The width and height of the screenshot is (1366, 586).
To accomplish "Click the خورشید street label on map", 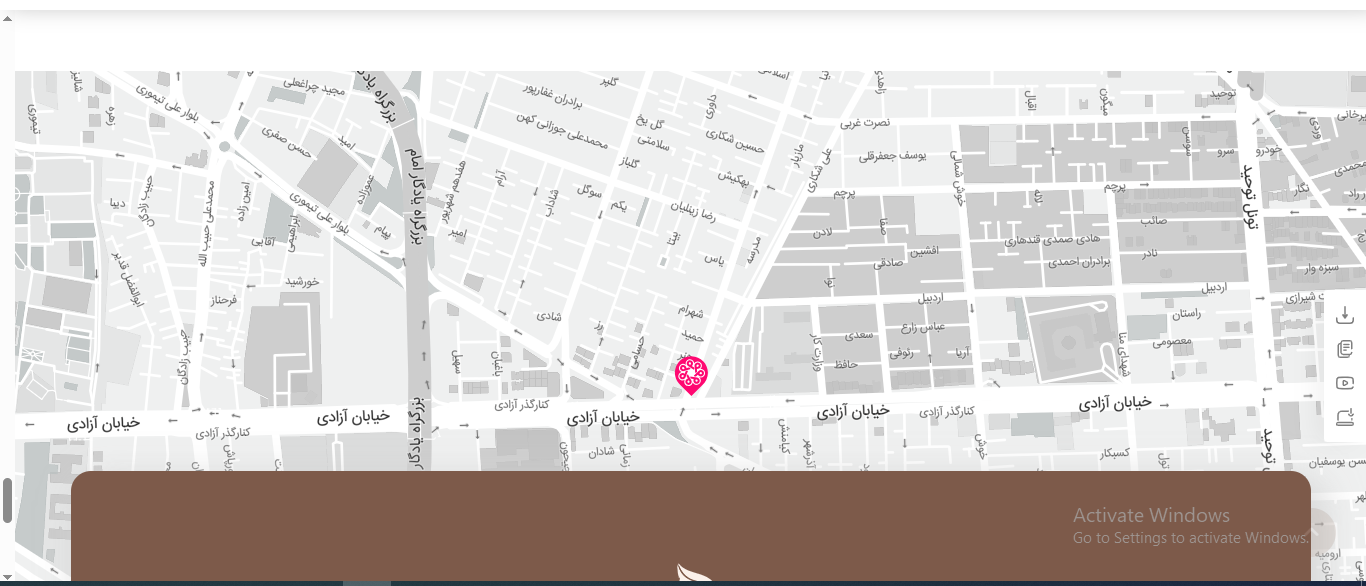I will (302, 282).
